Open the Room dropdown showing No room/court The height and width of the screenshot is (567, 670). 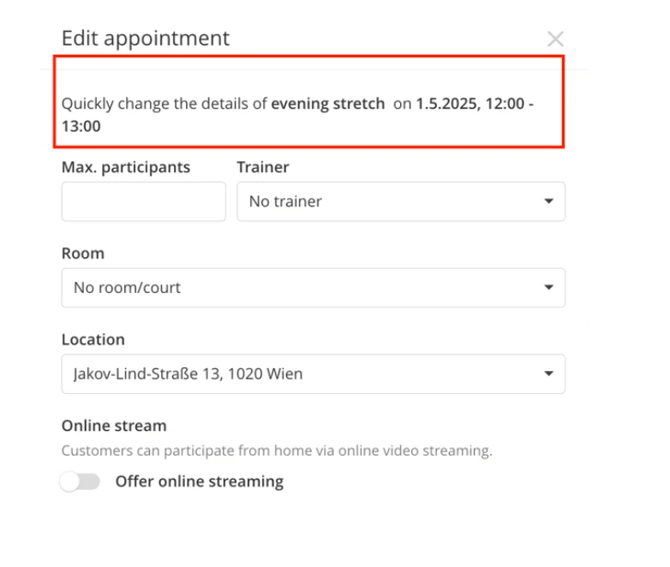click(313, 288)
